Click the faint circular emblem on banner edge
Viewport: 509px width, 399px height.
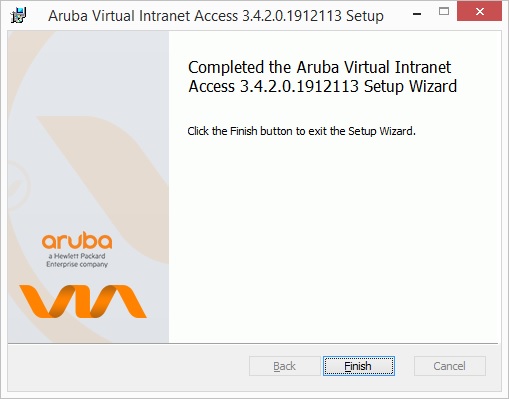click(x=18, y=185)
